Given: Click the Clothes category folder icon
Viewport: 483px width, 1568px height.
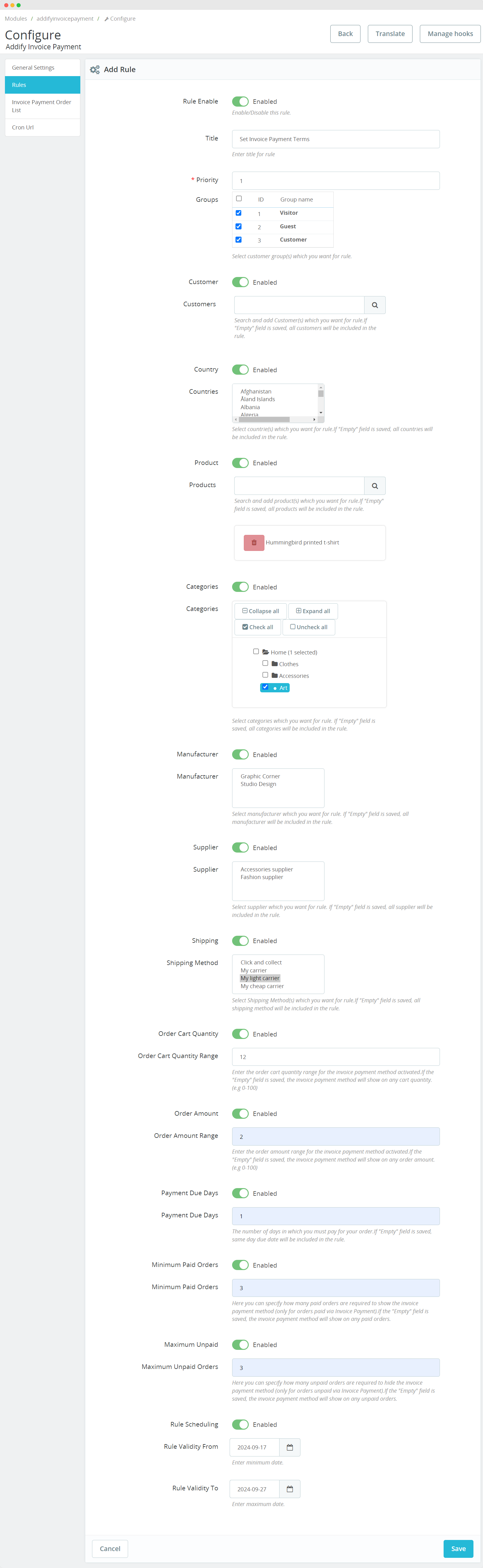Looking at the screenshot, I should point(275,664).
